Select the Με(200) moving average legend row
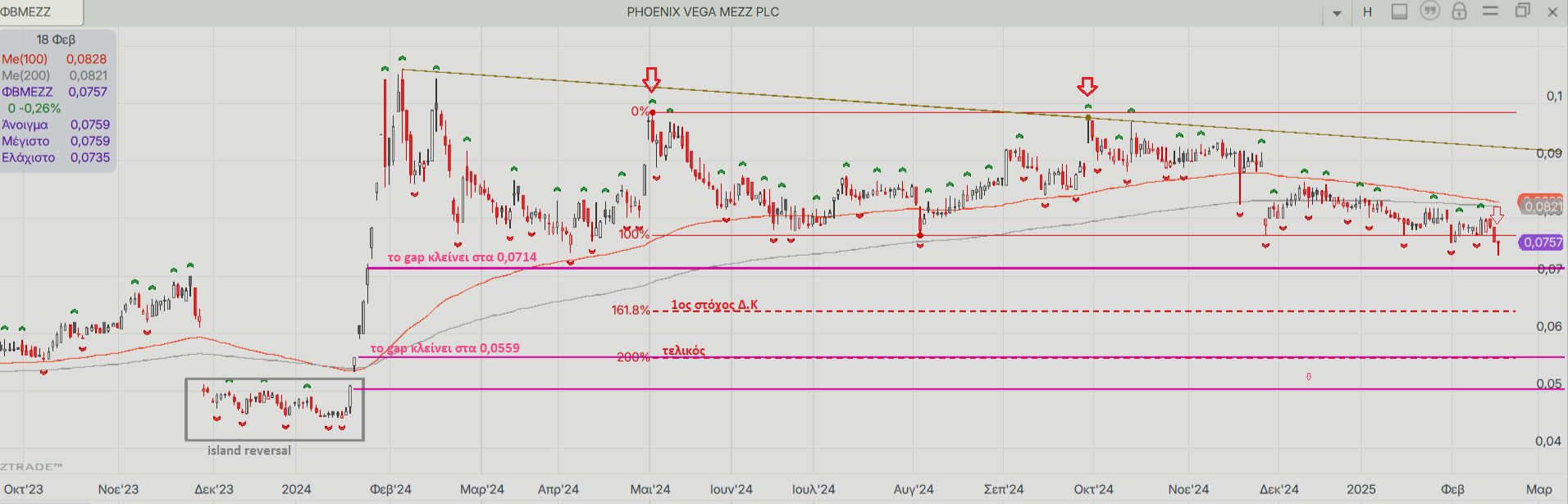This screenshot has height=504, width=1568. pos(54,75)
